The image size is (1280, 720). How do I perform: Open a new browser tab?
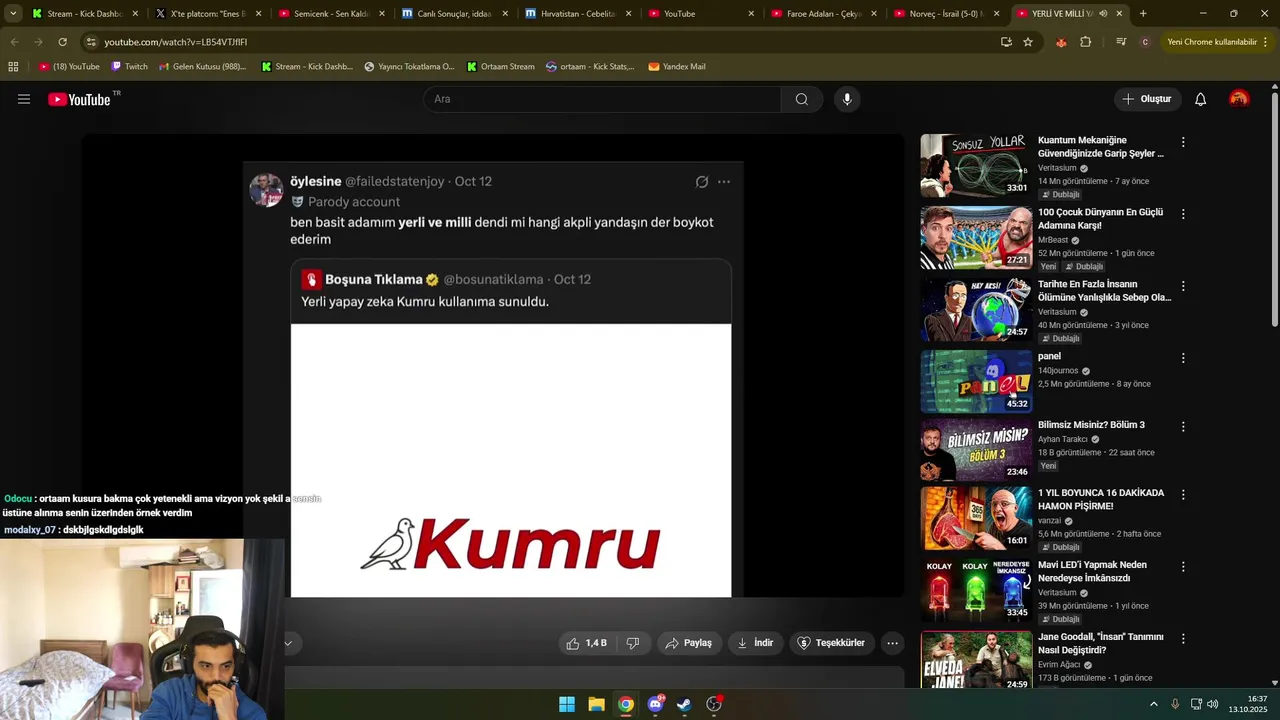point(1143,14)
